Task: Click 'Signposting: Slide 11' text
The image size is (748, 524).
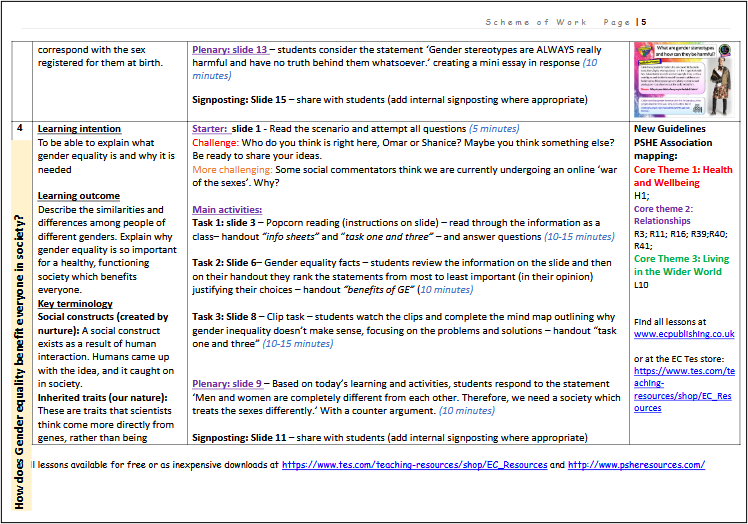Action: coord(239,438)
